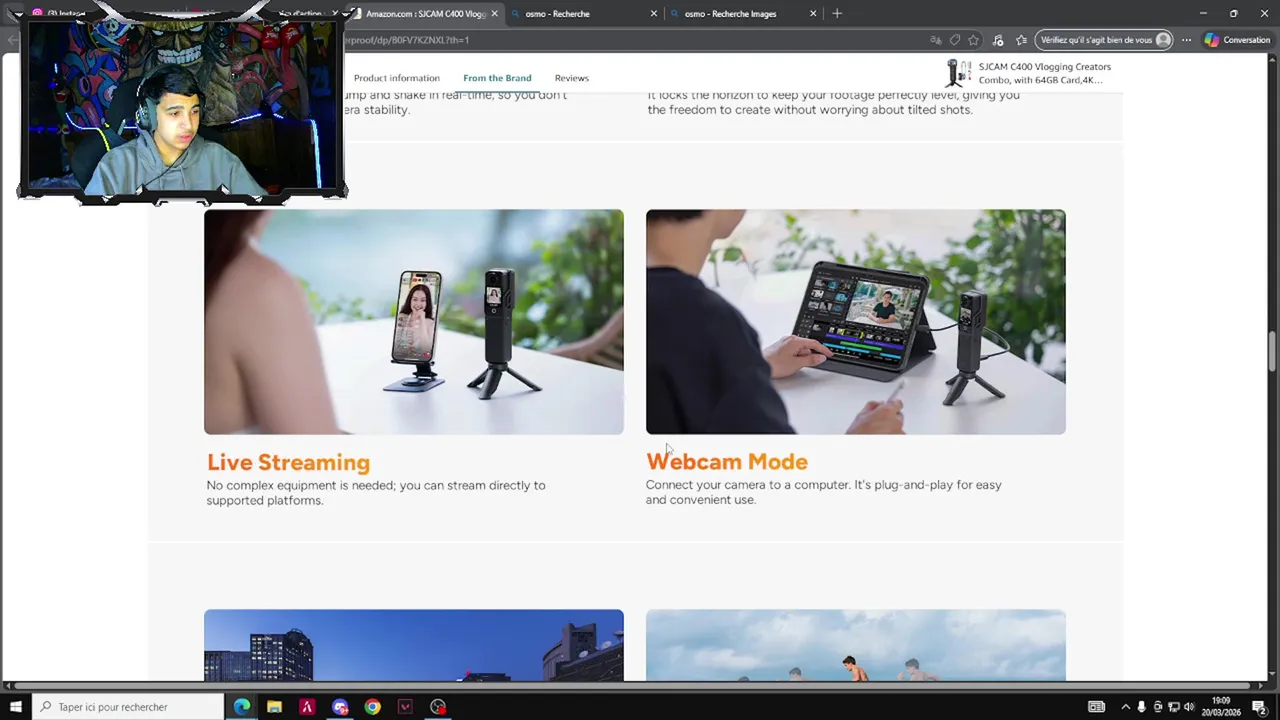The height and width of the screenshot is (720, 1280).
Task: Go to Product information section
Action: click(x=396, y=78)
